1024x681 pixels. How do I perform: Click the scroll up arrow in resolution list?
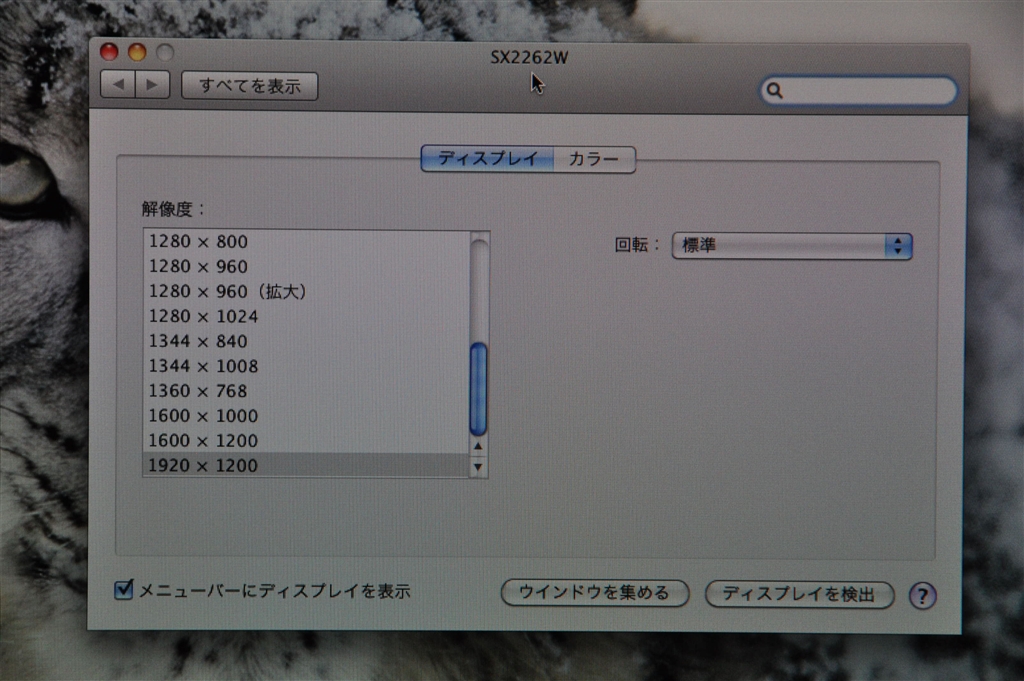pyautogui.click(x=478, y=446)
